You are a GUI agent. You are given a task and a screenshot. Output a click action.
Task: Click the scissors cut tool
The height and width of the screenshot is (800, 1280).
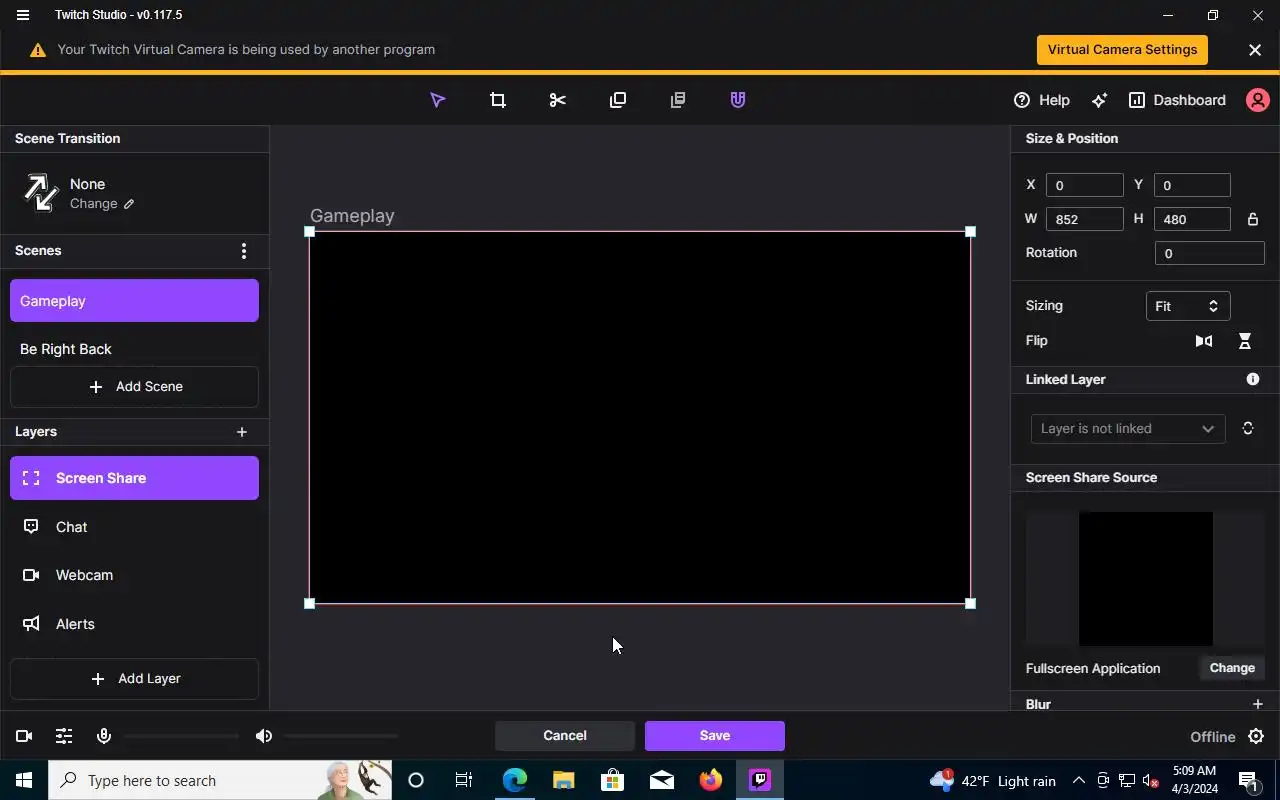point(557,100)
